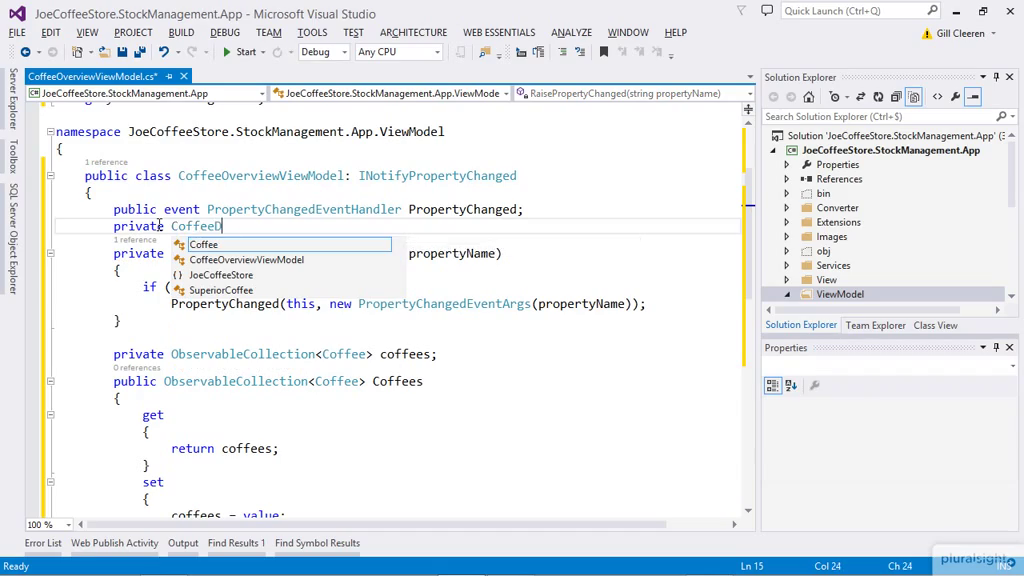
Task: Switch to the Team Explorer tab
Action: coord(875,325)
